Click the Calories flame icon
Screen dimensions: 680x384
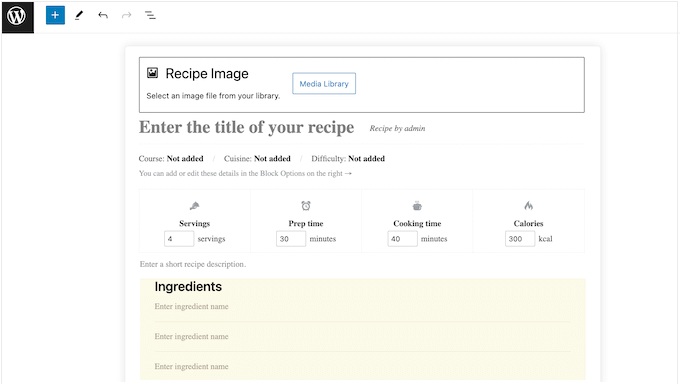[528, 206]
